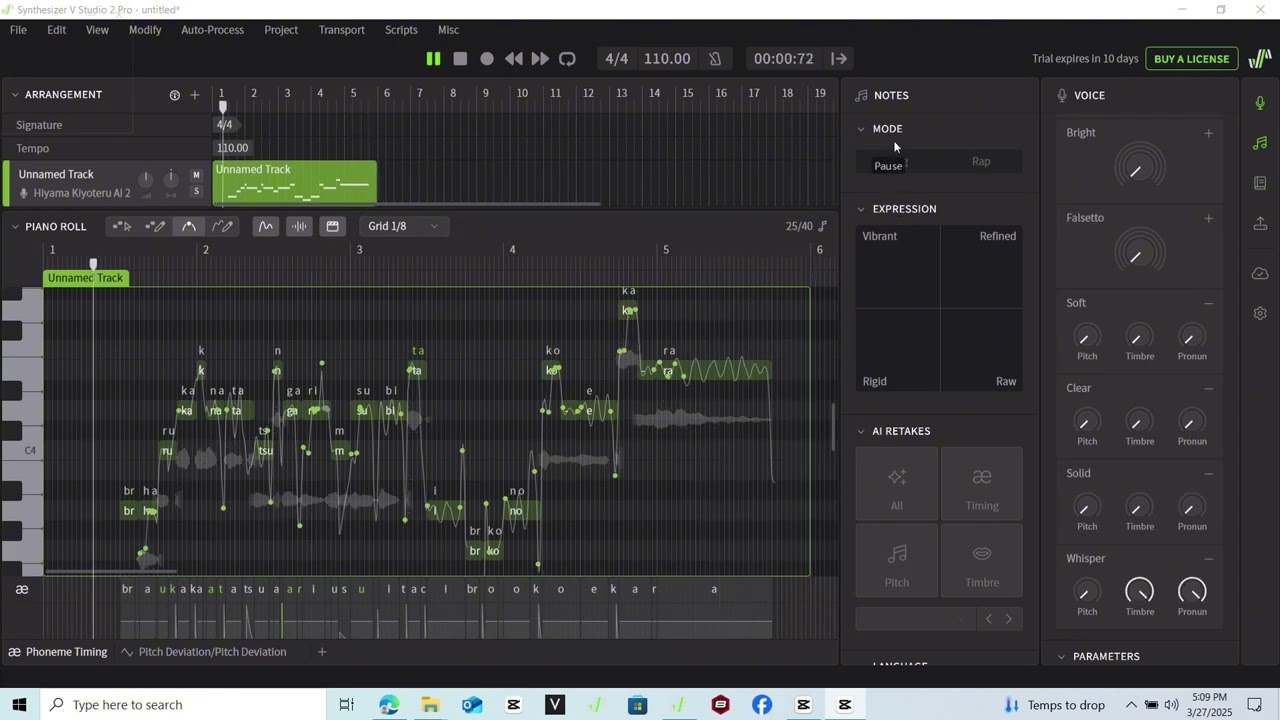1280x720 pixels.
Task: Click the Timbre retake button
Action: tap(982, 562)
